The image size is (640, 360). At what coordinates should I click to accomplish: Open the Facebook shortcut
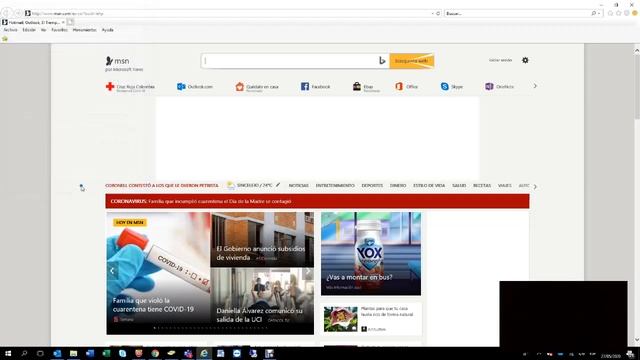pyautogui.click(x=316, y=87)
